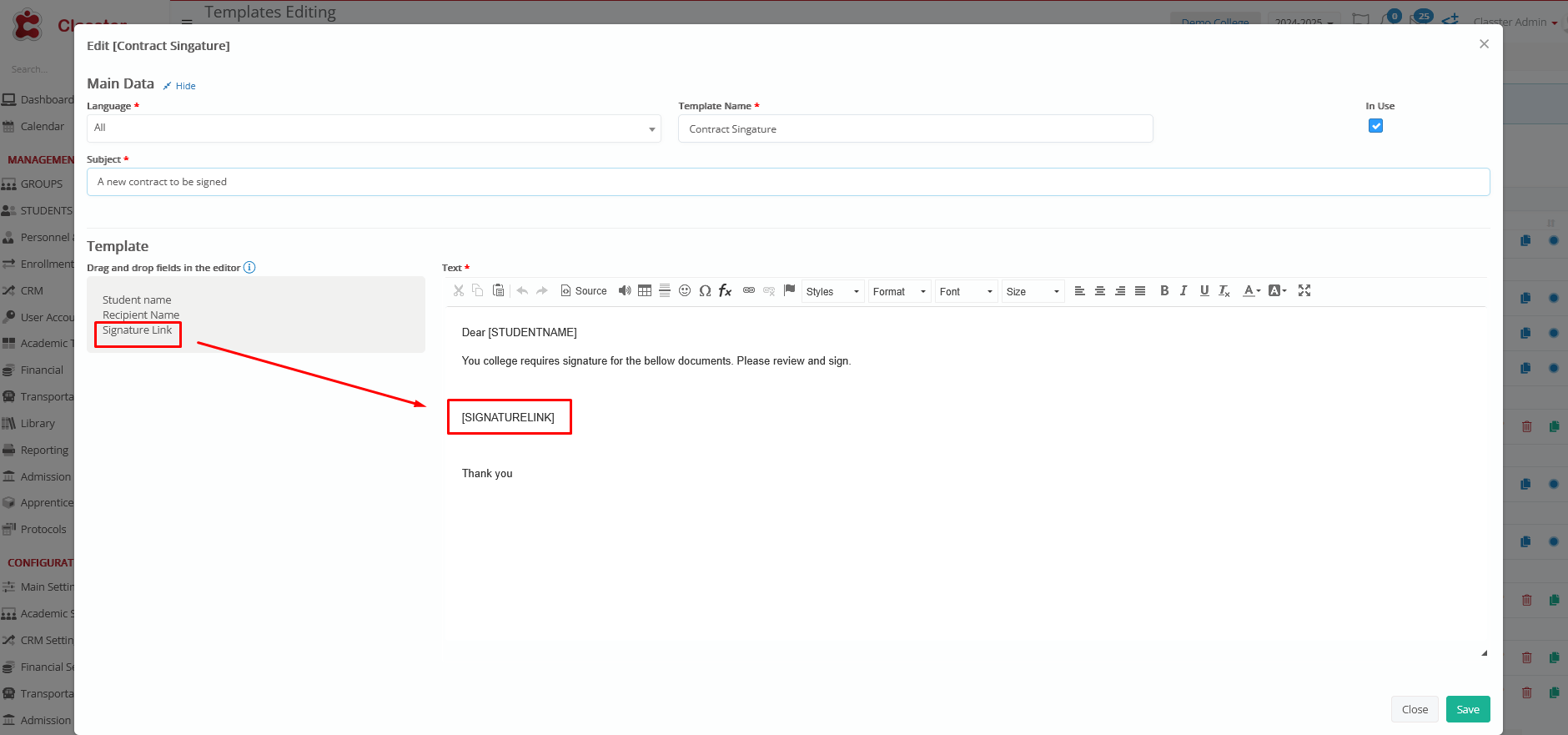Select Signature Link field in list
This screenshot has height=735, width=1568.
[137, 330]
